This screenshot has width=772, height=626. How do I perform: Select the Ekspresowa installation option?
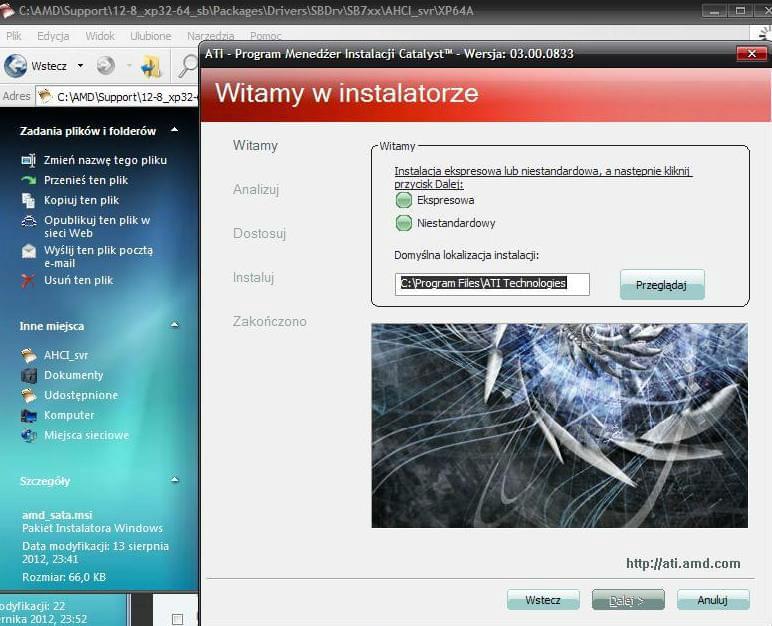404,200
